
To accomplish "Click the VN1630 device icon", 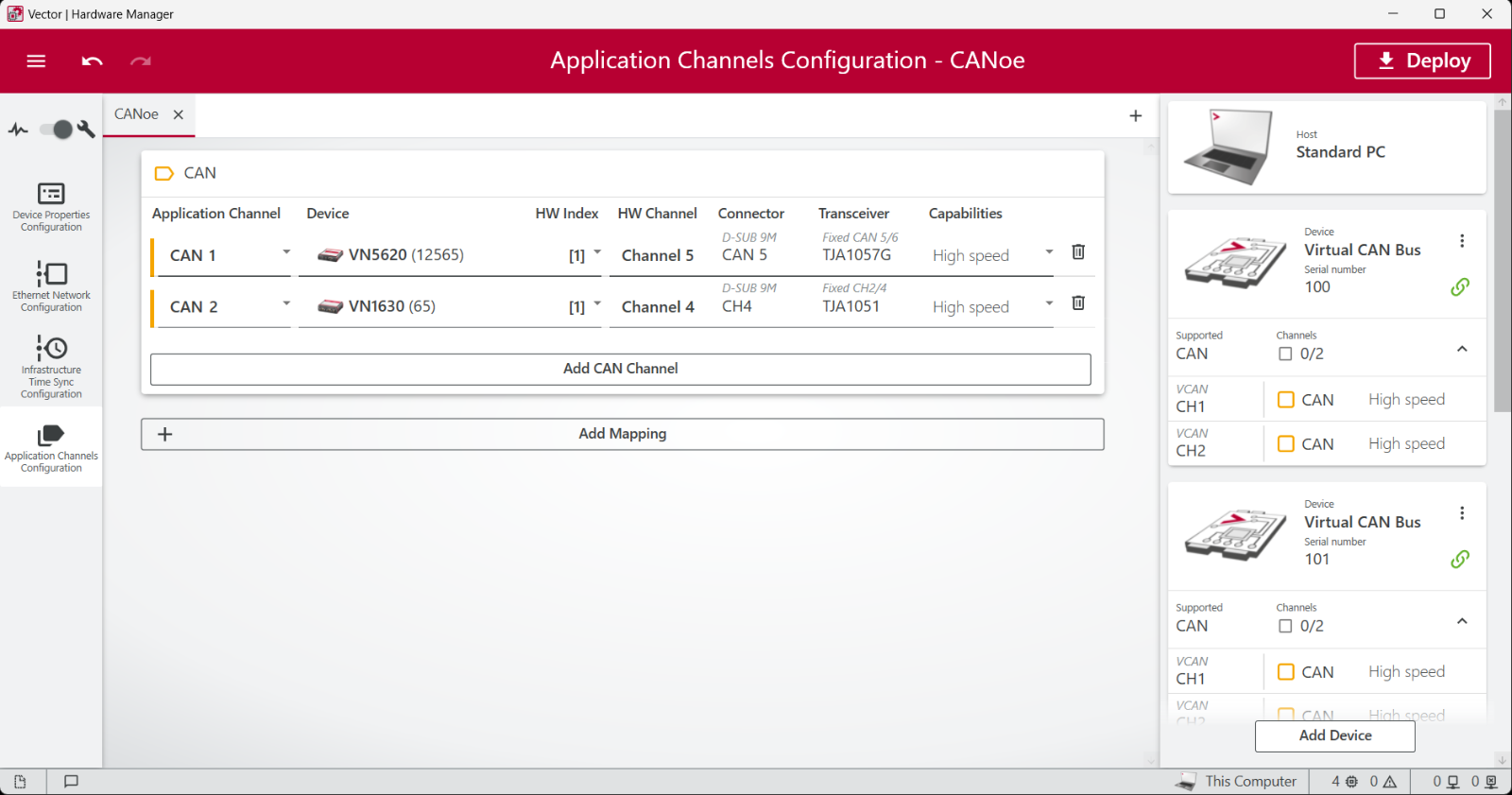I will point(330,306).
